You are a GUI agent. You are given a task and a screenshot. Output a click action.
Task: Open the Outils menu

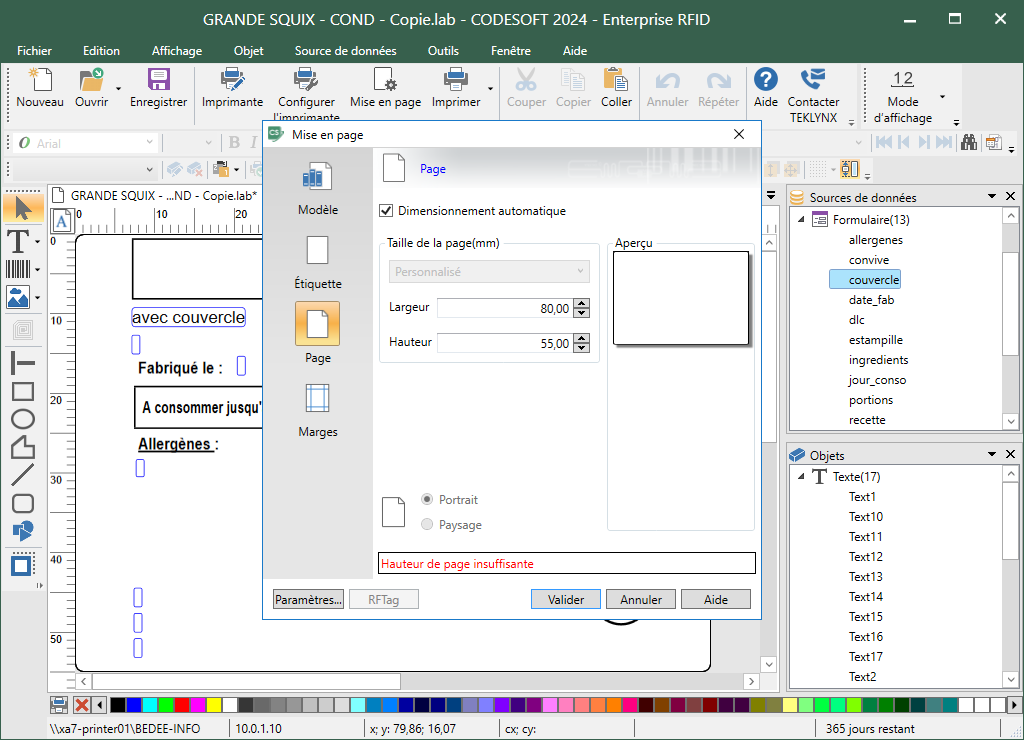(443, 50)
